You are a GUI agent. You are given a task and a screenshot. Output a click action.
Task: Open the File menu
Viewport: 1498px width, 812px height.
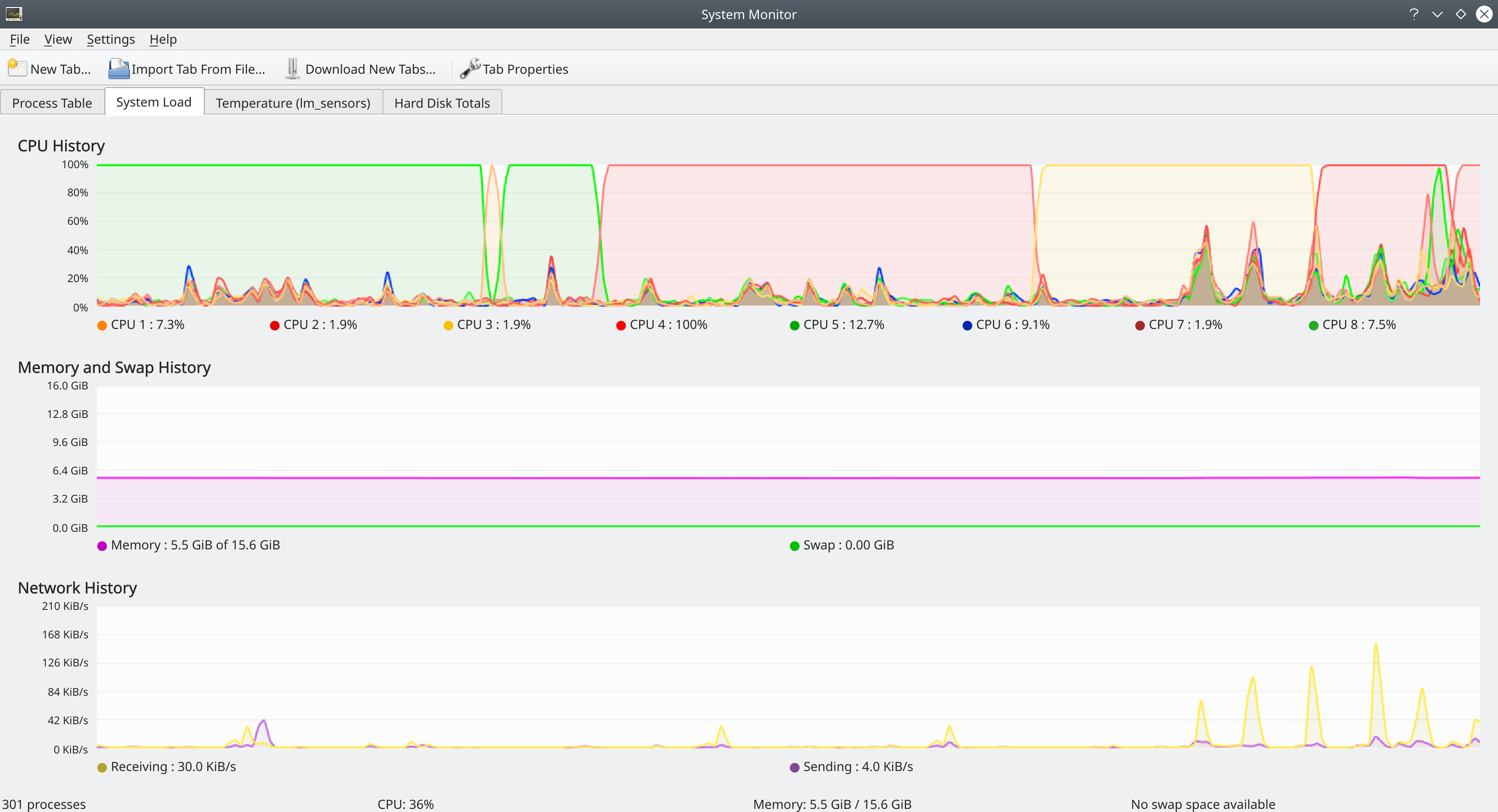[20, 39]
